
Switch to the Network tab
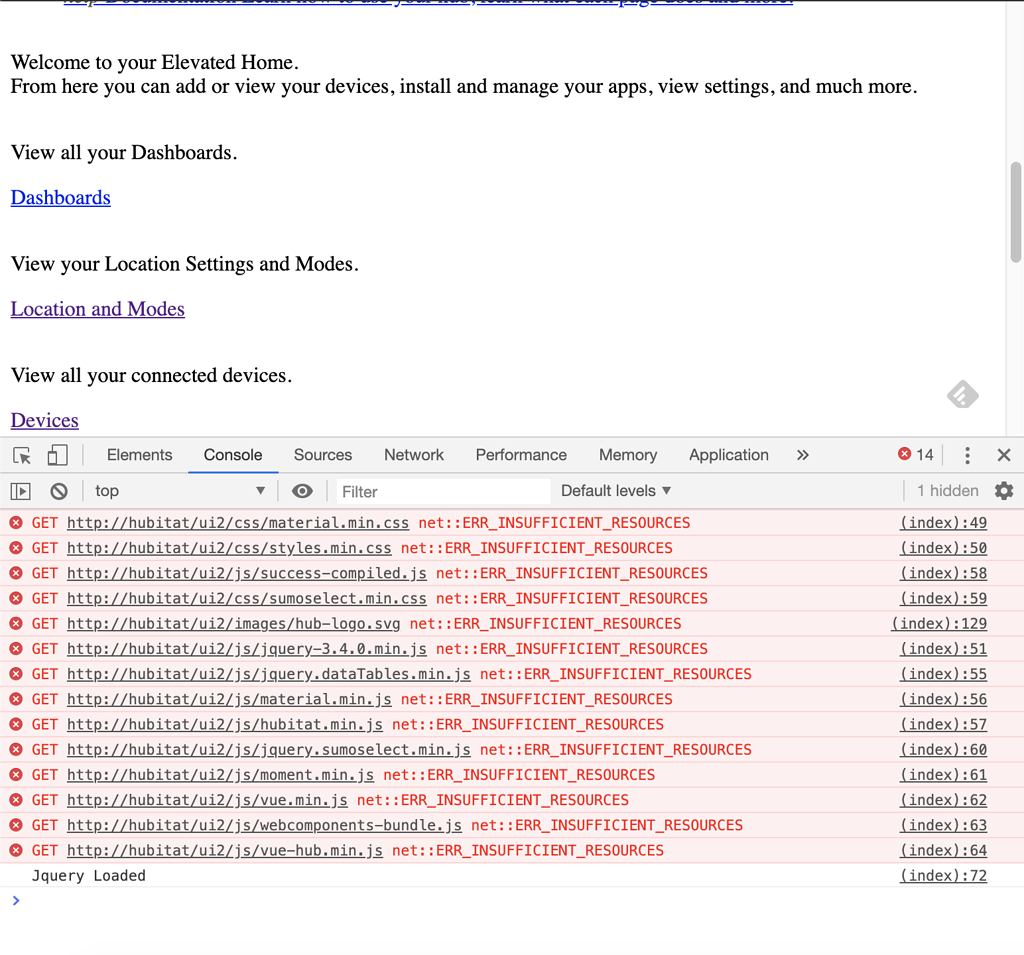[x=413, y=455]
